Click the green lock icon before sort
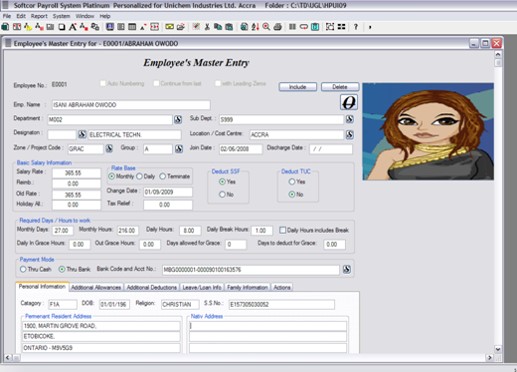The width and height of the screenshot is (517, 372). (x=244, y=27)
